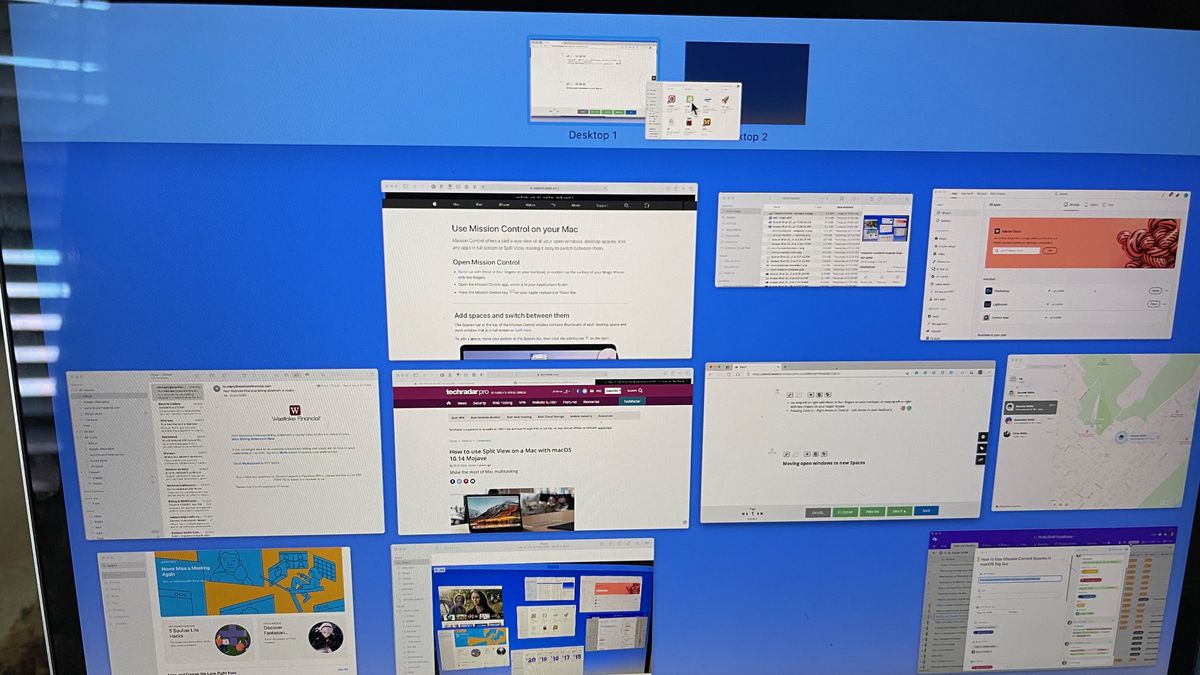The height and width of the screenshot is (675, 1200).
Task: Click the Cancel button in the post editor
Action: [817, 512]
